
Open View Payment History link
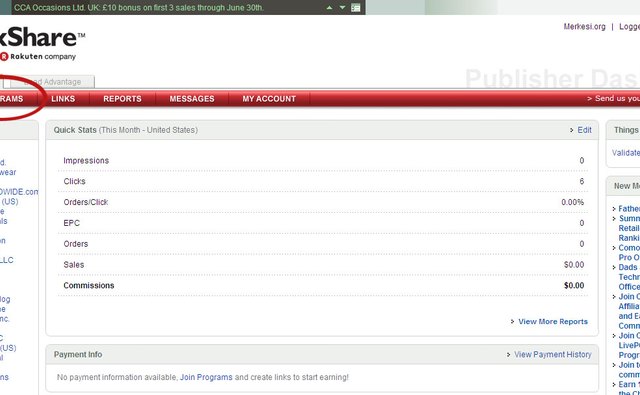pos(553,355)
